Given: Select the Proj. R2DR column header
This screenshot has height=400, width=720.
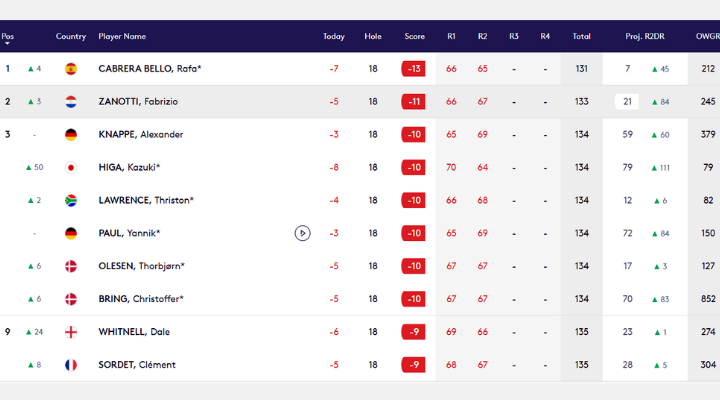Looking at the screenshot, I should pos(645,36).
